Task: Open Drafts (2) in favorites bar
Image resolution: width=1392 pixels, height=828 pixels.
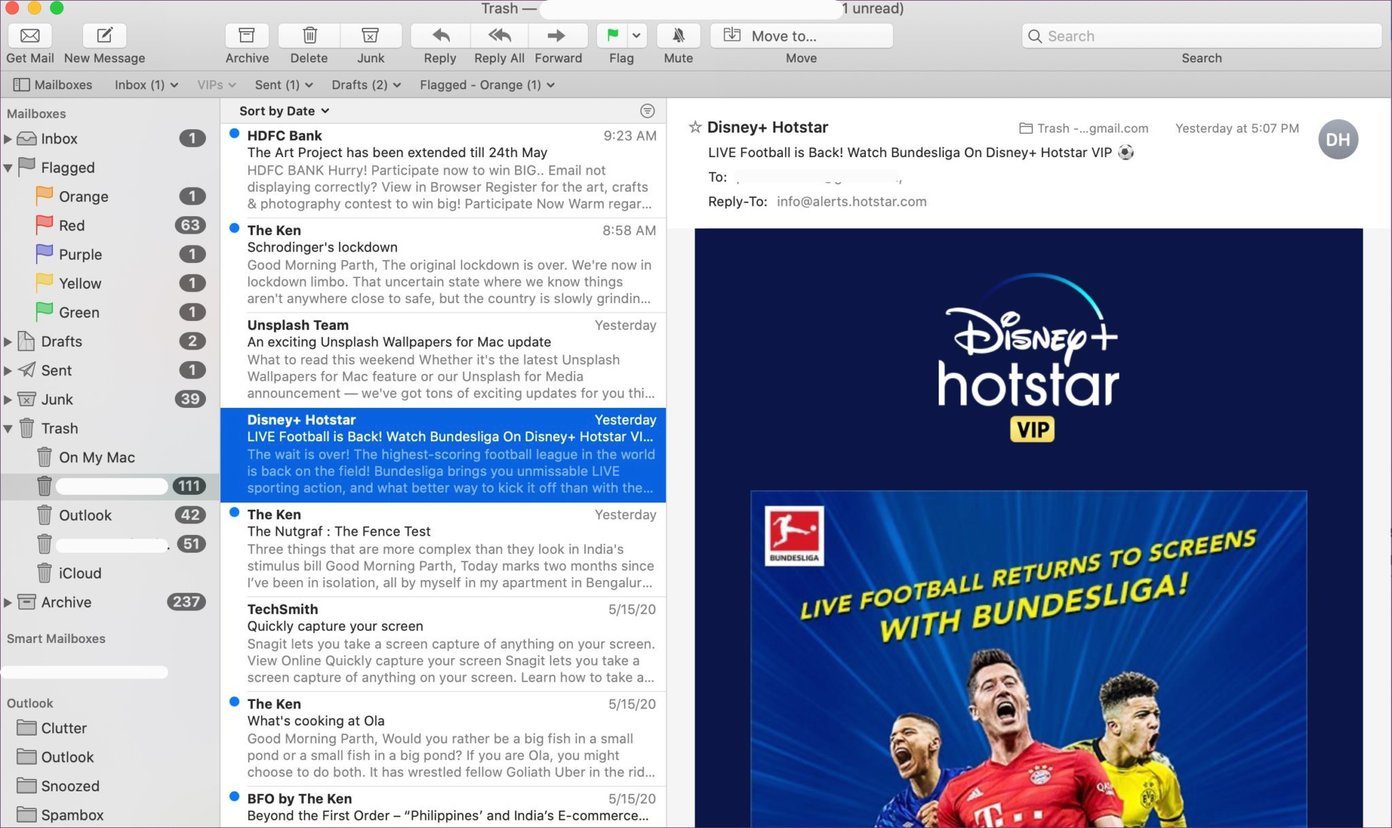Action: point(366,85)
